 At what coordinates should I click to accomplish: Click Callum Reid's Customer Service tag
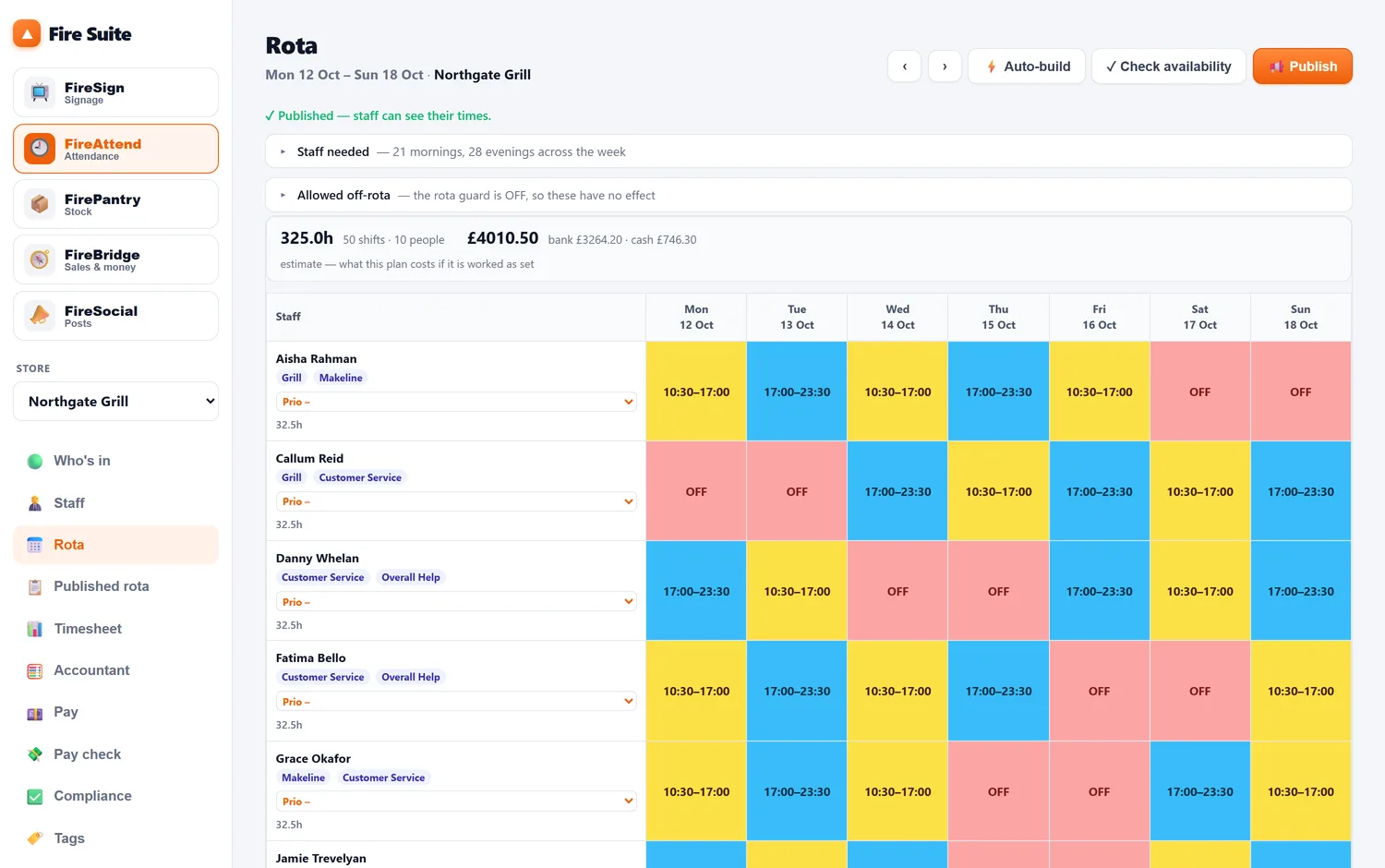coord(360,477)
